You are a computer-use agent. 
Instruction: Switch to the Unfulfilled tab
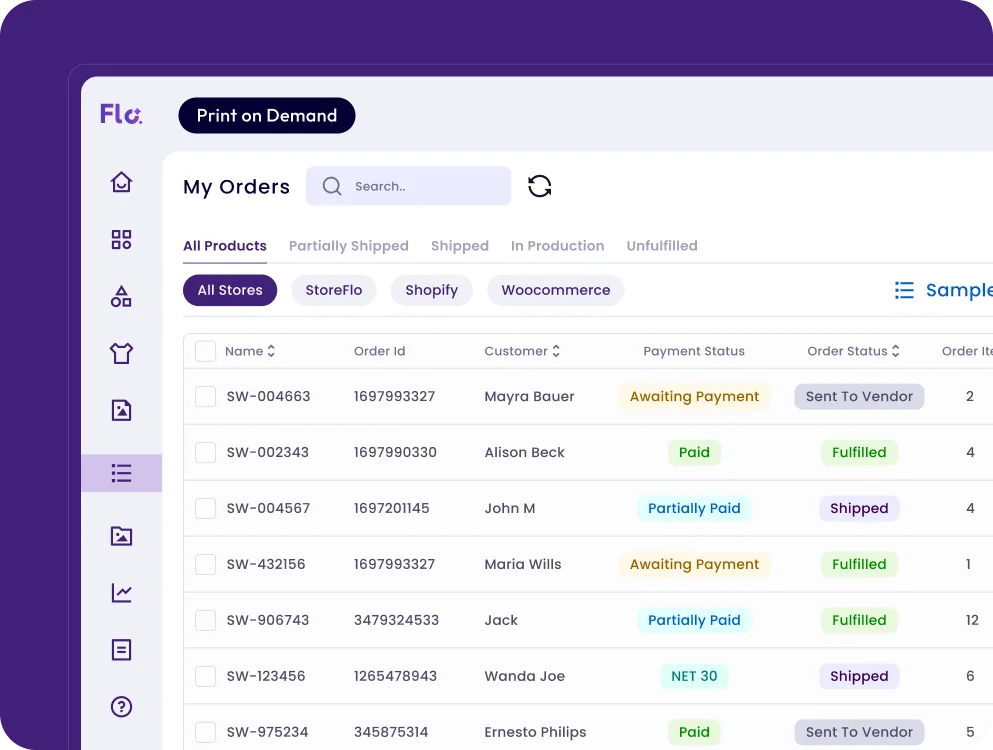(x=662, y=246)
